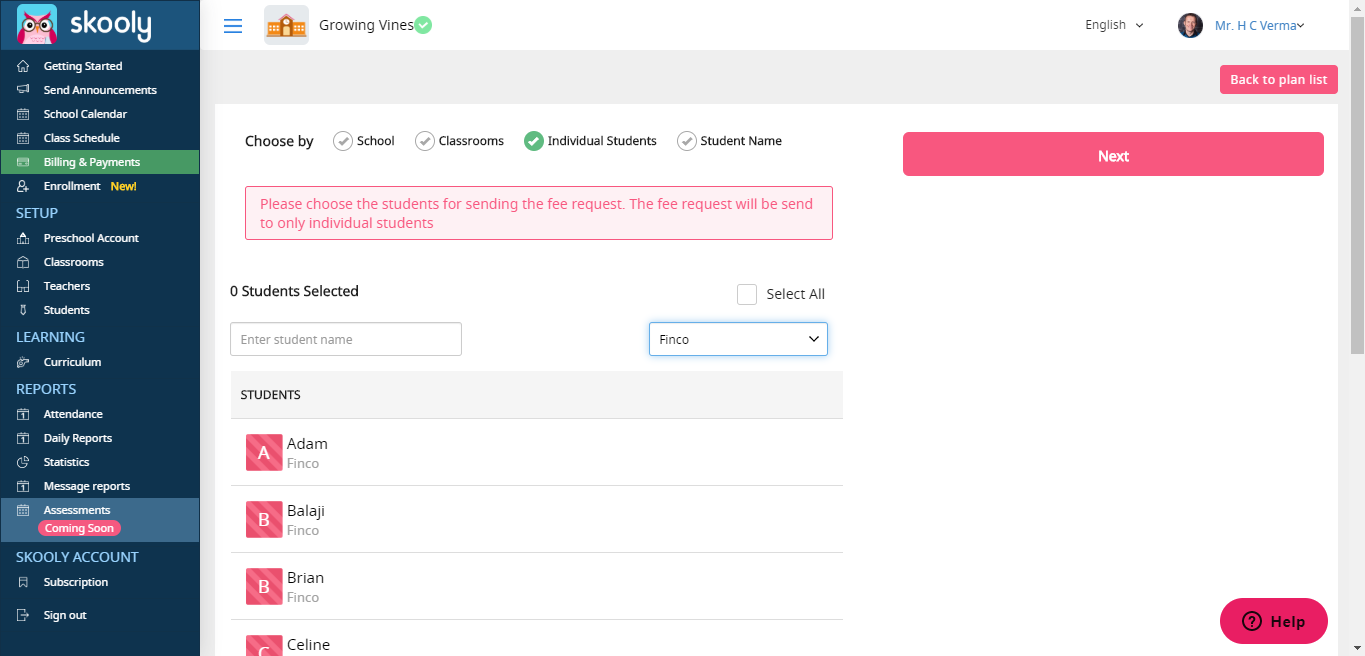Choose by Individual Students option
Image resolution: width=1365 pixels, height=656 pixels.
[x=590, y=141]
